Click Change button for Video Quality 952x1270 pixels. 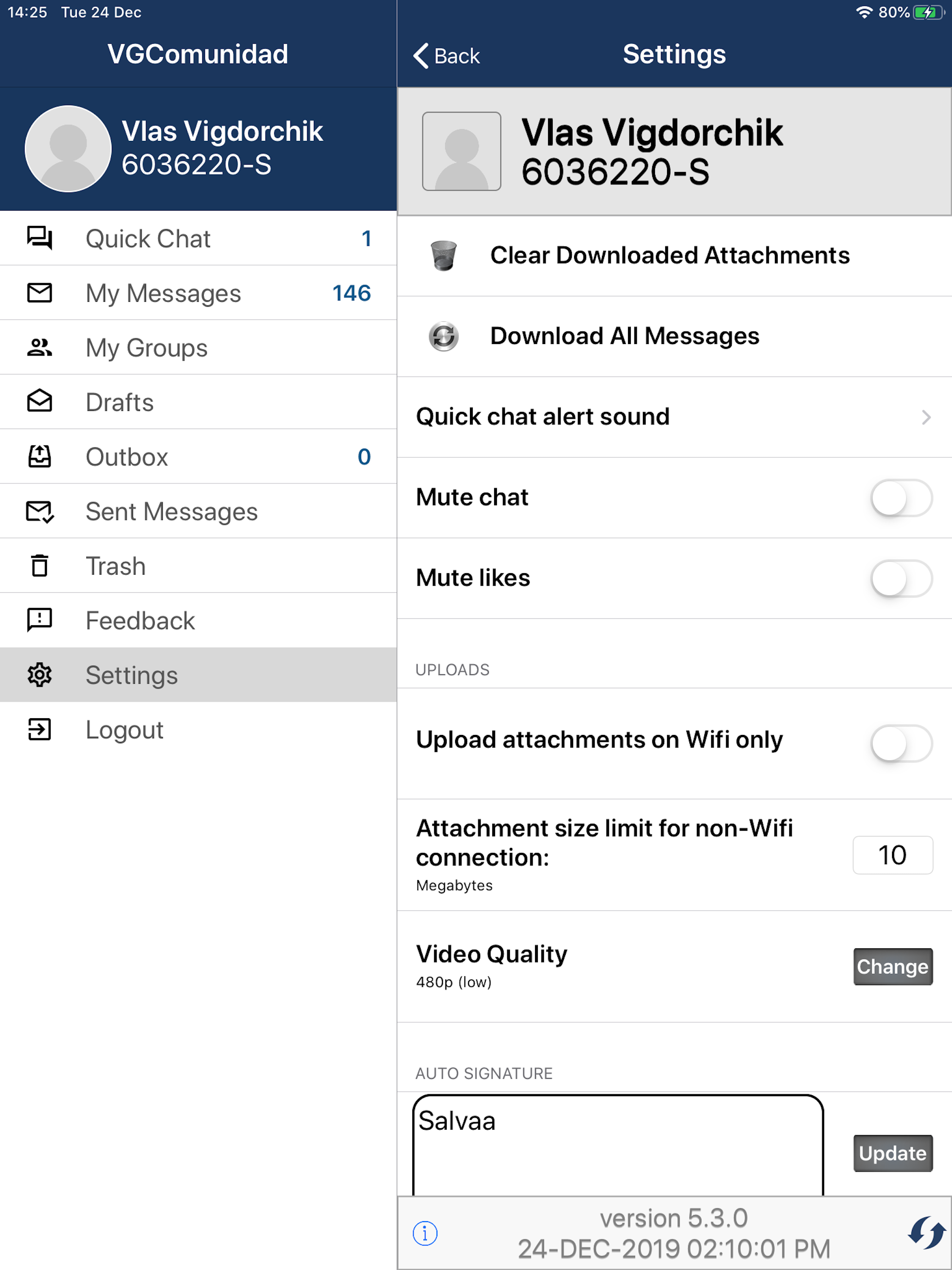click(x=892, y=966)
